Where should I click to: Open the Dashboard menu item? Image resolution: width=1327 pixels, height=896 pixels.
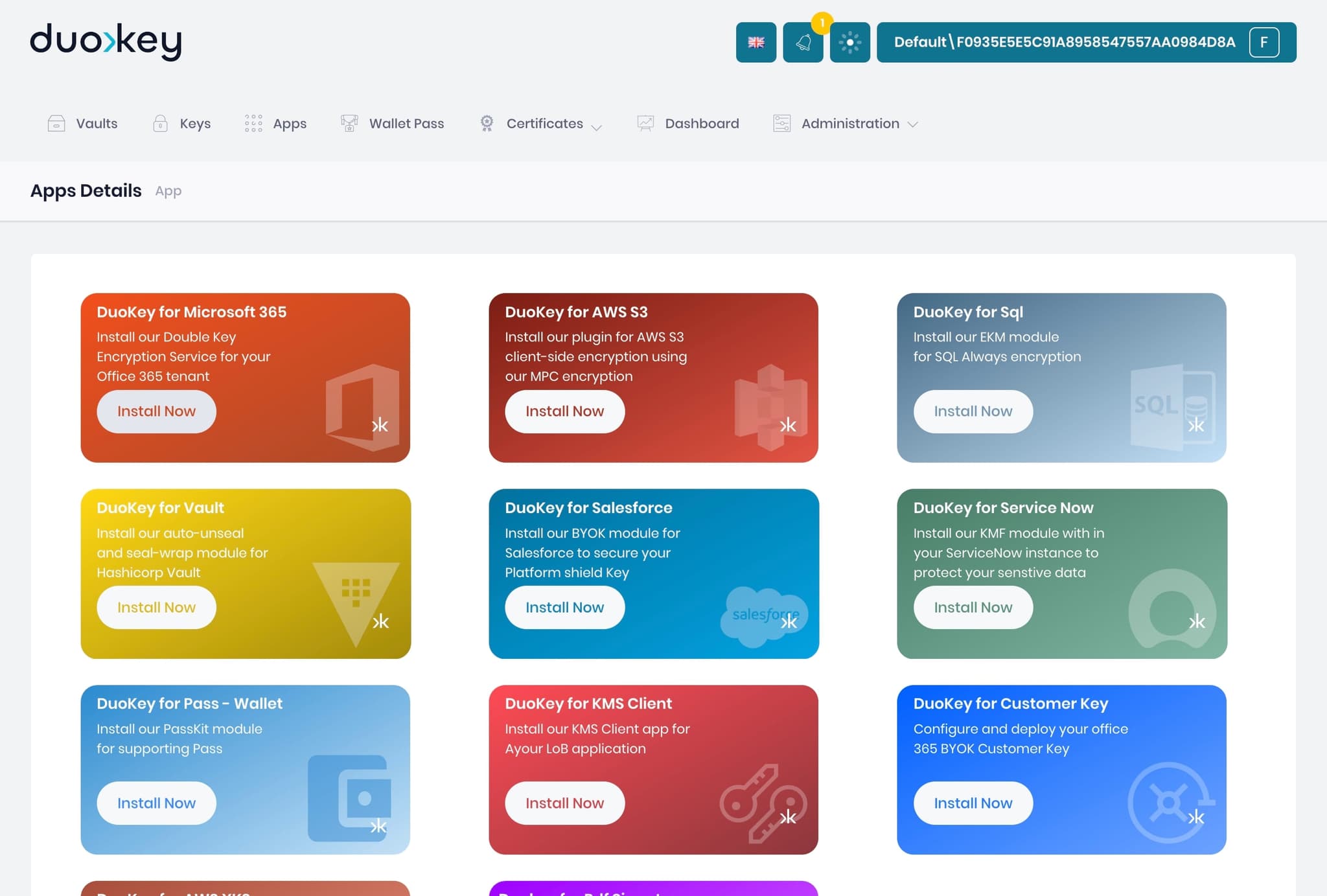coord(702,123)
